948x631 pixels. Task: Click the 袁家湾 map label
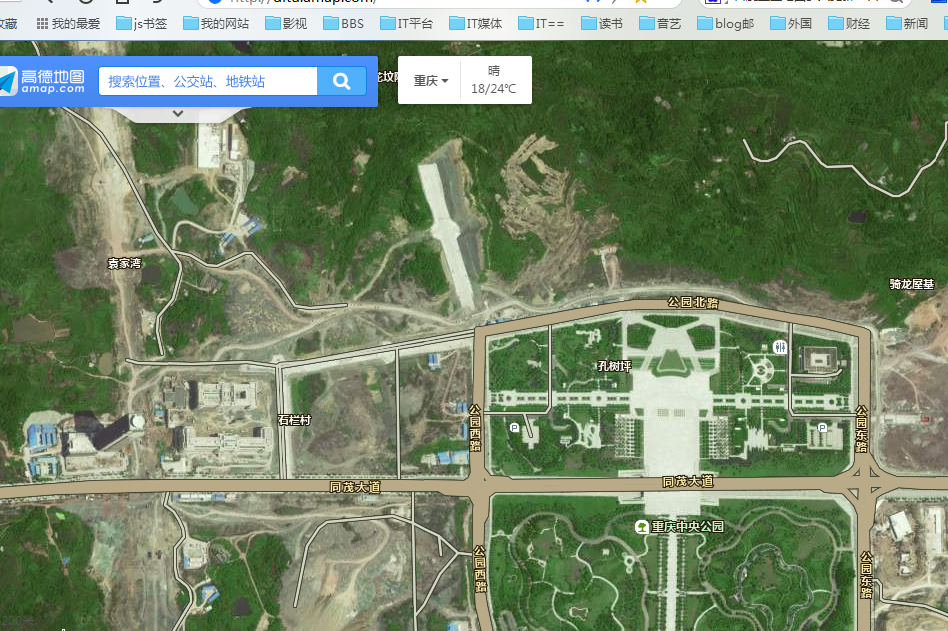124,264
